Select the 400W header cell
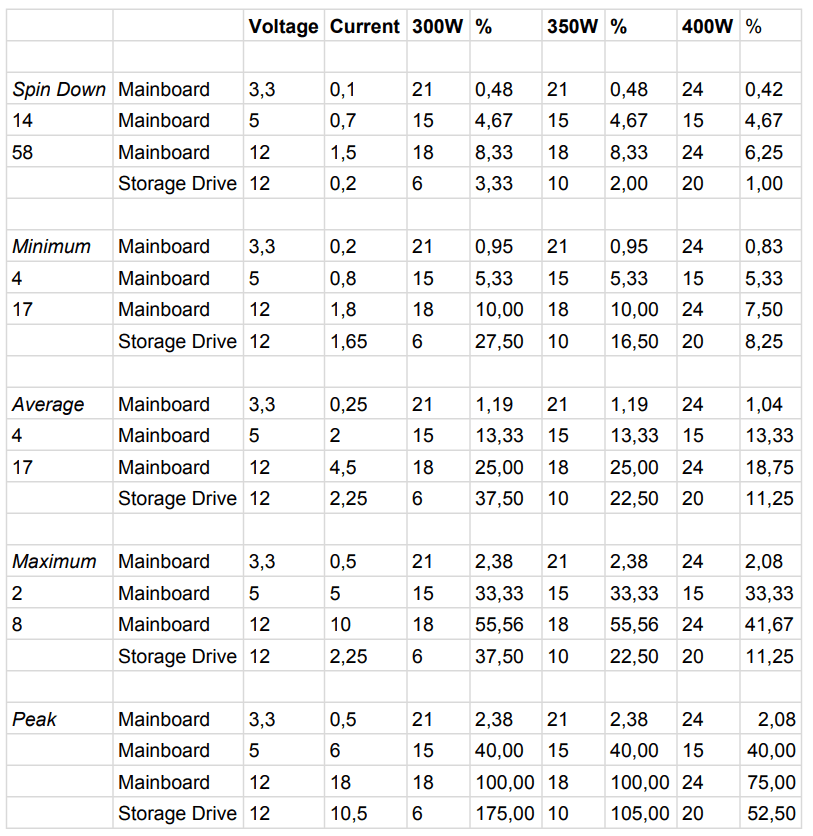 coord(707,27)
